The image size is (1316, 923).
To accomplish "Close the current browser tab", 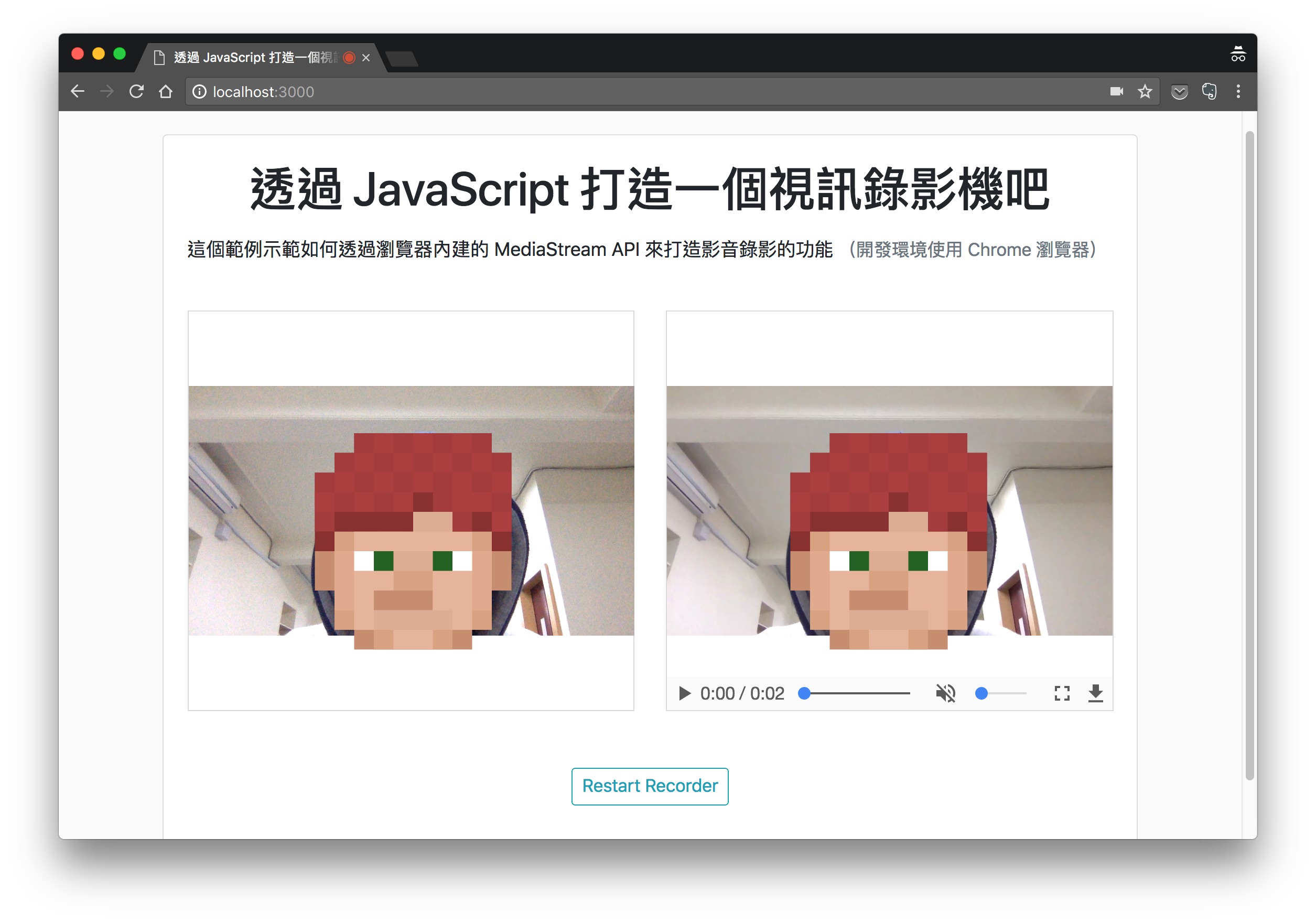I will click(x=365, y=58).
